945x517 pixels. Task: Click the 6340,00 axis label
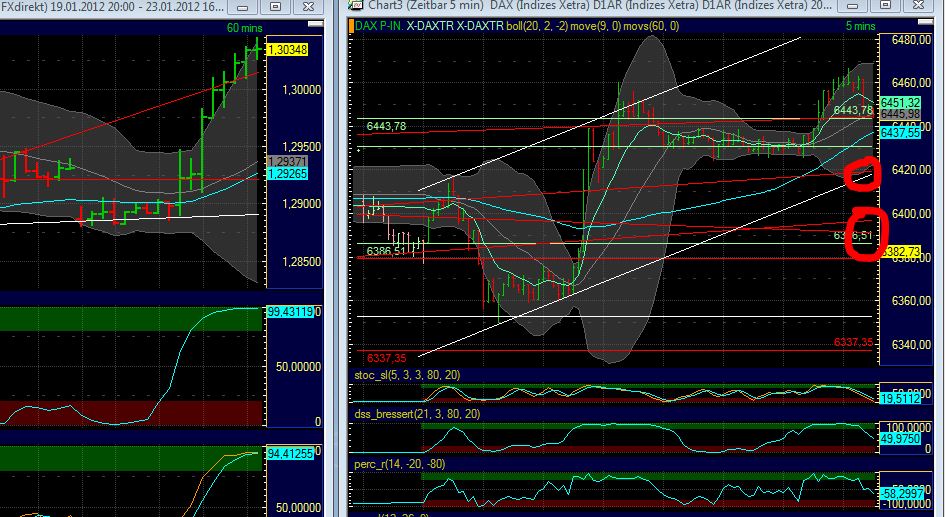click(x=911, y=345)
